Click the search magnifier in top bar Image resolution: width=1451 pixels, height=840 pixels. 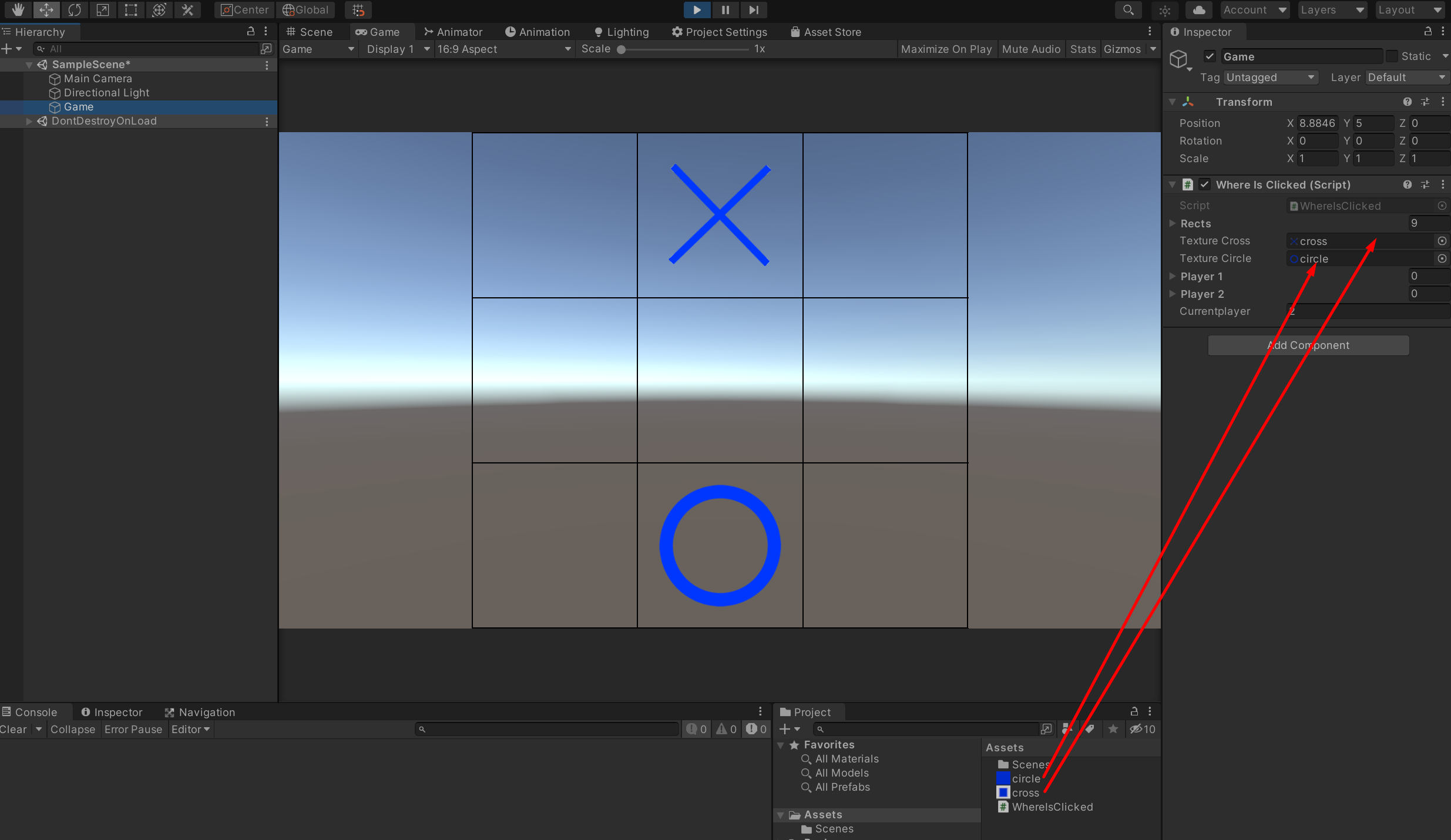point(1128,10)
